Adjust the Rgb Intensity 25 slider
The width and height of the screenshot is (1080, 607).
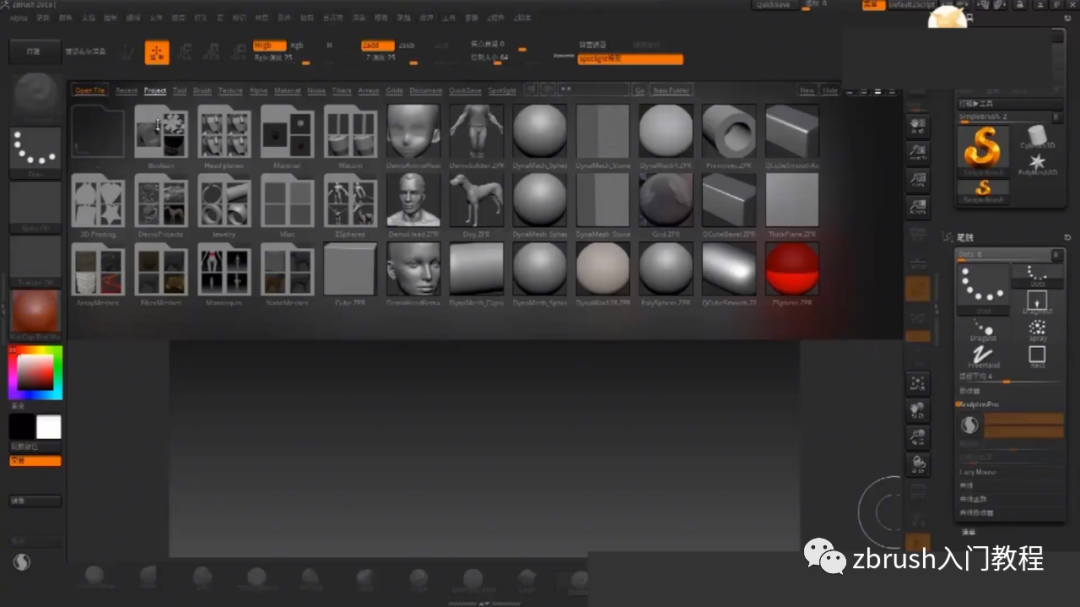281,58
